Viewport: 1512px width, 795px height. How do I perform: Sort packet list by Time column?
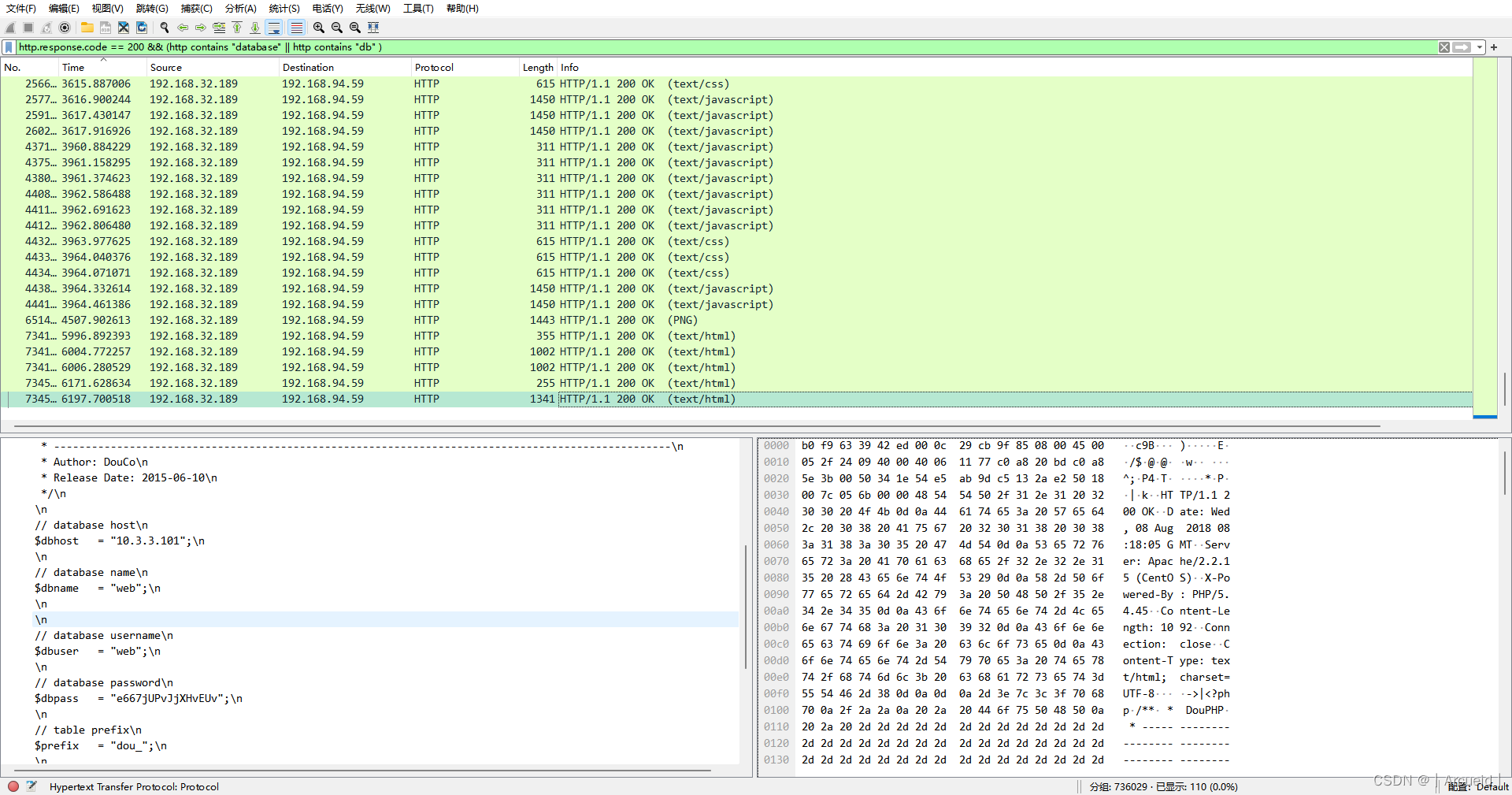tap(103, 68)
